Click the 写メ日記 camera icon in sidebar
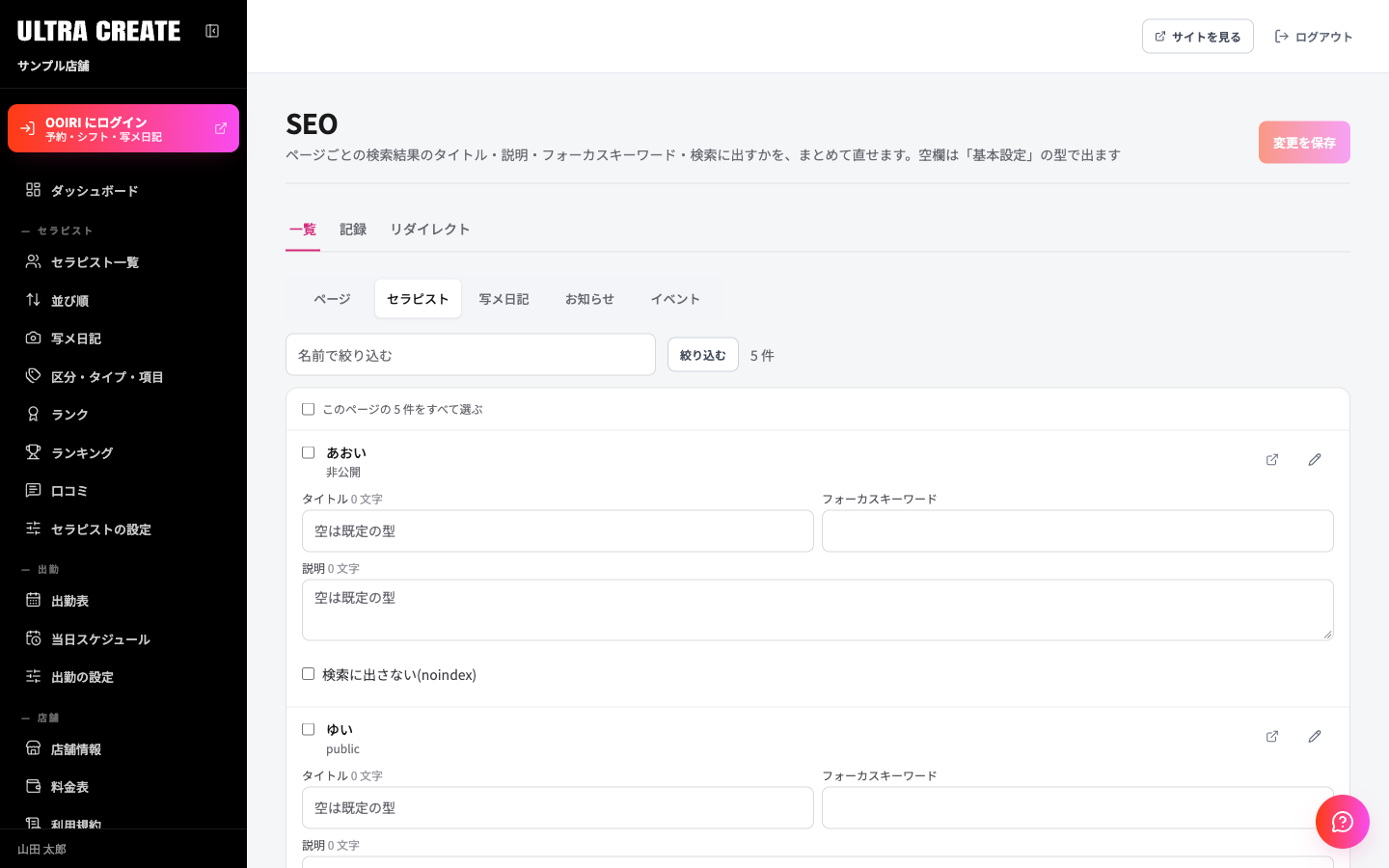This screenshot has width=1389, height=868. click(33, 338)
